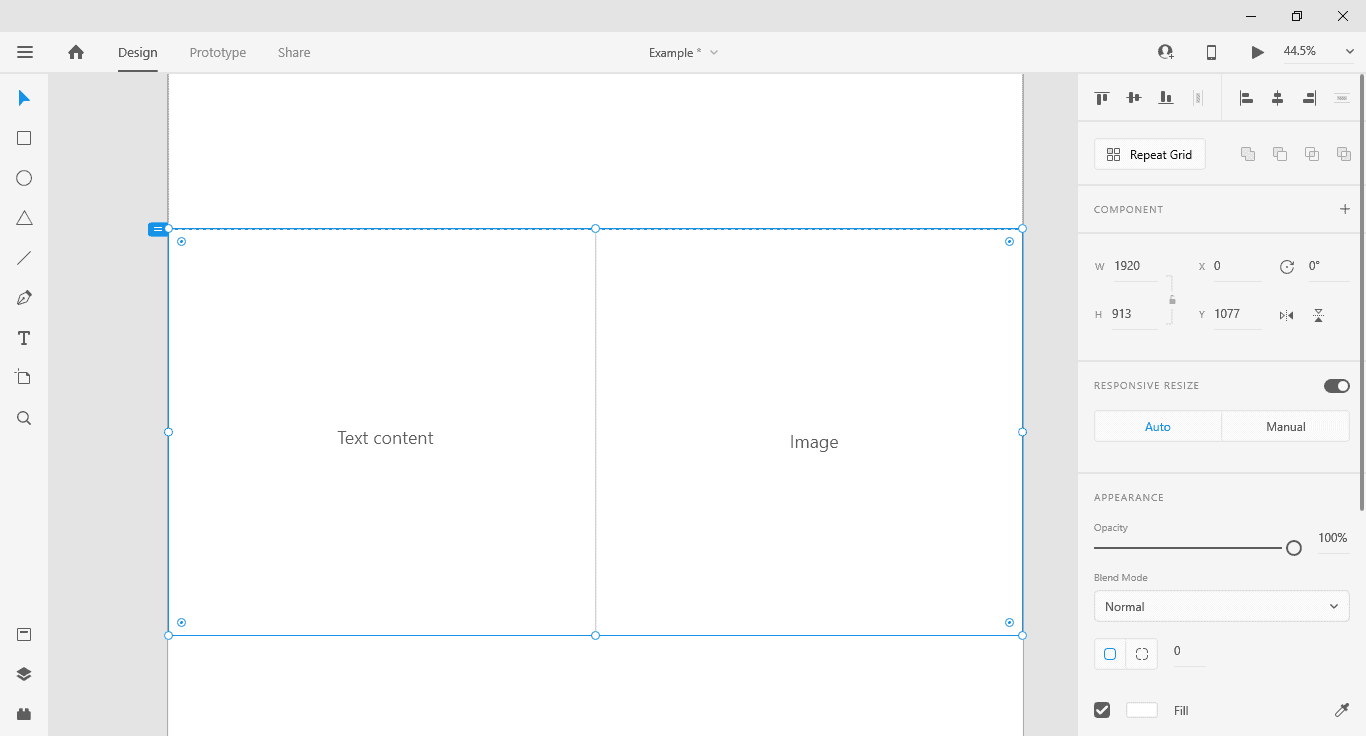The width and height of the screenshot is (1366, 736).
Task: Click the boolean Subtract operation icon
Action: pyautogui.click(x=1280, y=154)
